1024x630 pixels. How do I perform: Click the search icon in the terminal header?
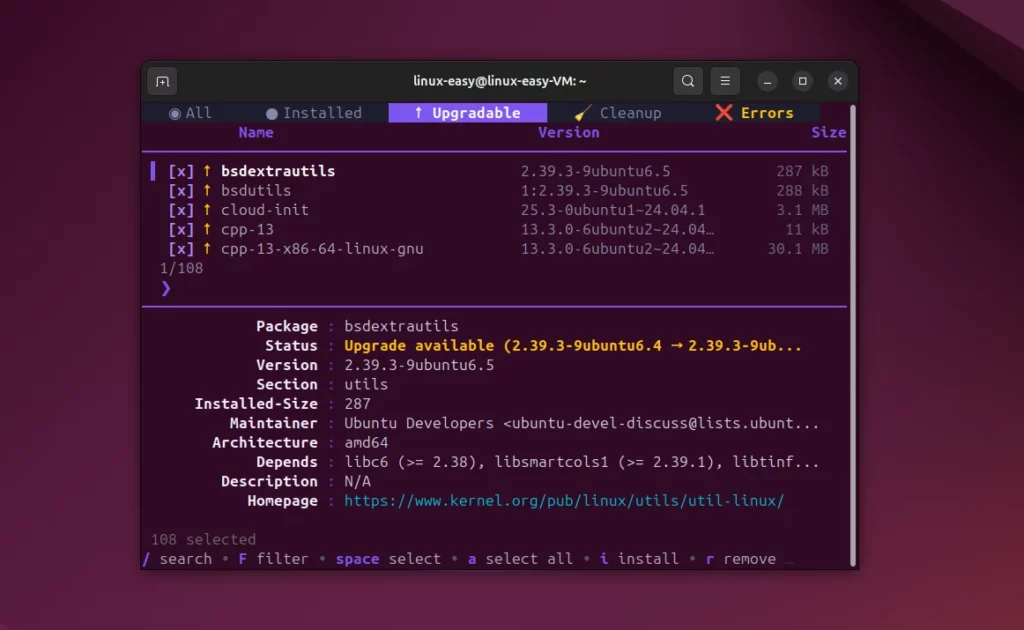point(686,81)
